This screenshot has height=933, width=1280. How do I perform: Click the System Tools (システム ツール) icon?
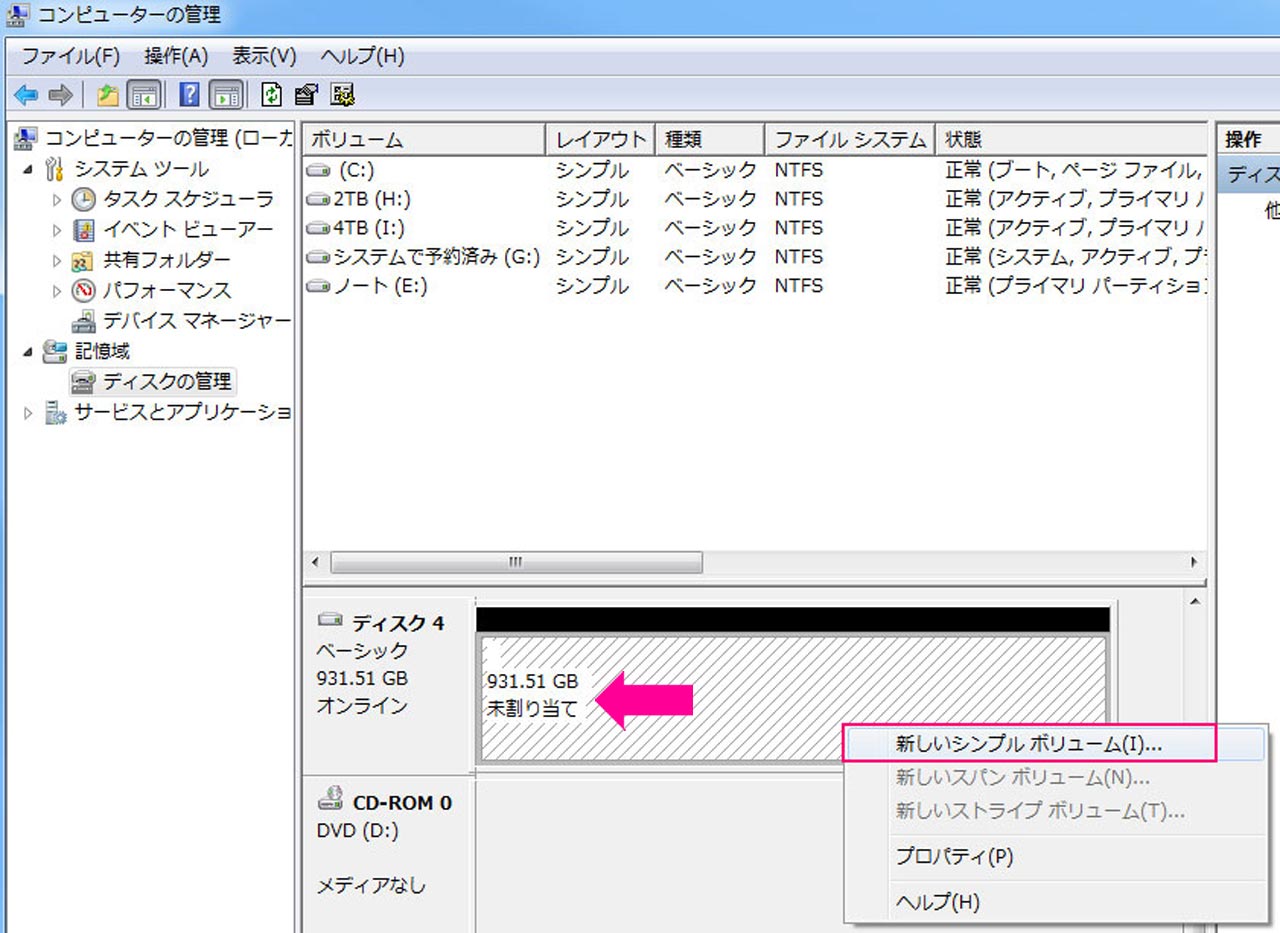pos(55,169)
